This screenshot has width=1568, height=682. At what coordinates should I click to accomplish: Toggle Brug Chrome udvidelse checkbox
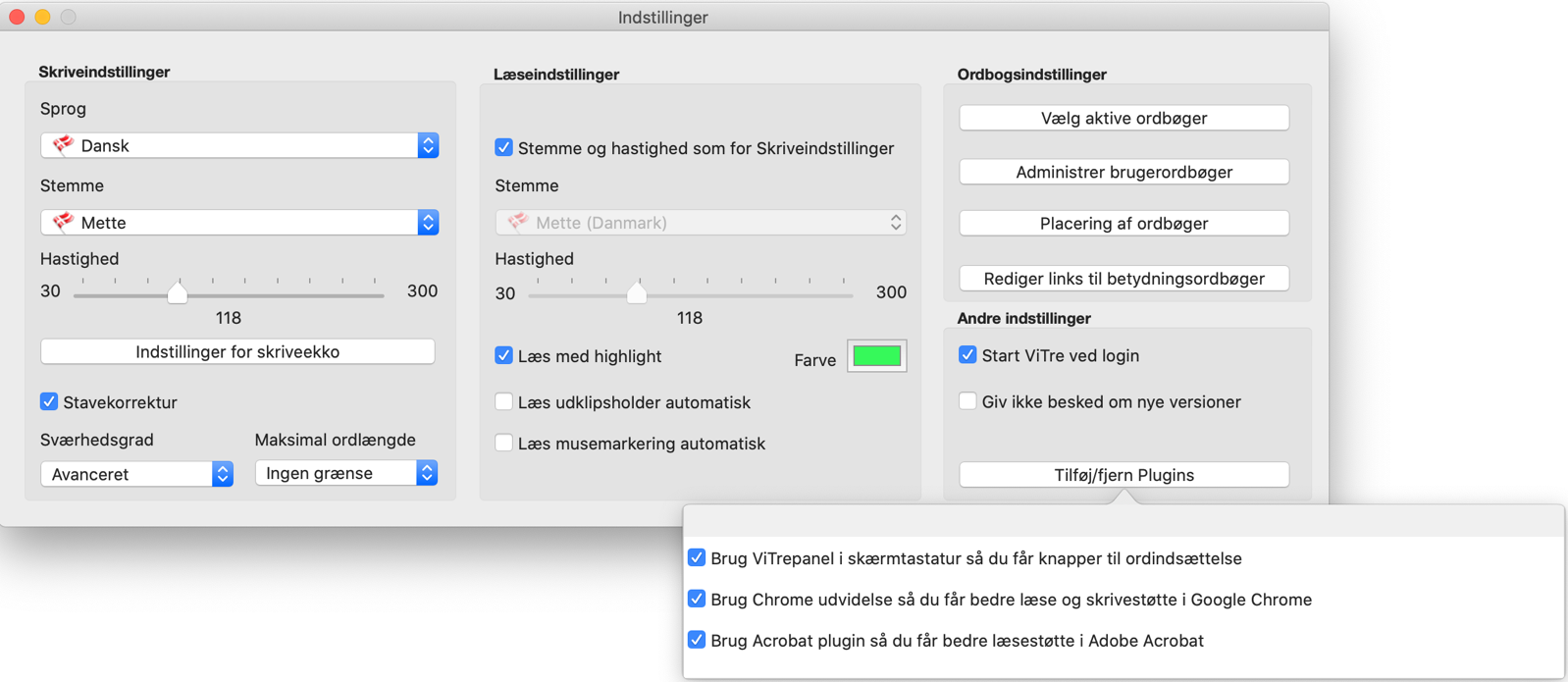click(x=697, y=599)
